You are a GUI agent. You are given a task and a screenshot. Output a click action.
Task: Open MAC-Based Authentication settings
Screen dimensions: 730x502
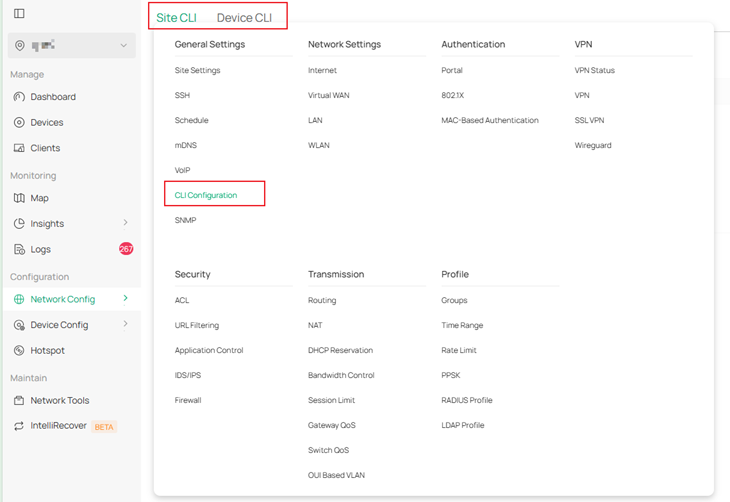click(490, 120)
